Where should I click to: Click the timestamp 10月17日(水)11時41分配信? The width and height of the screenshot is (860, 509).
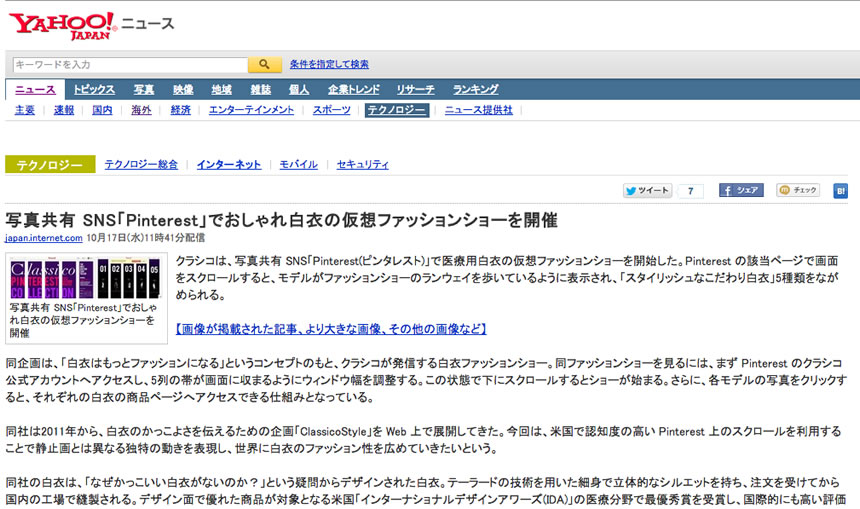click(145, 238)
